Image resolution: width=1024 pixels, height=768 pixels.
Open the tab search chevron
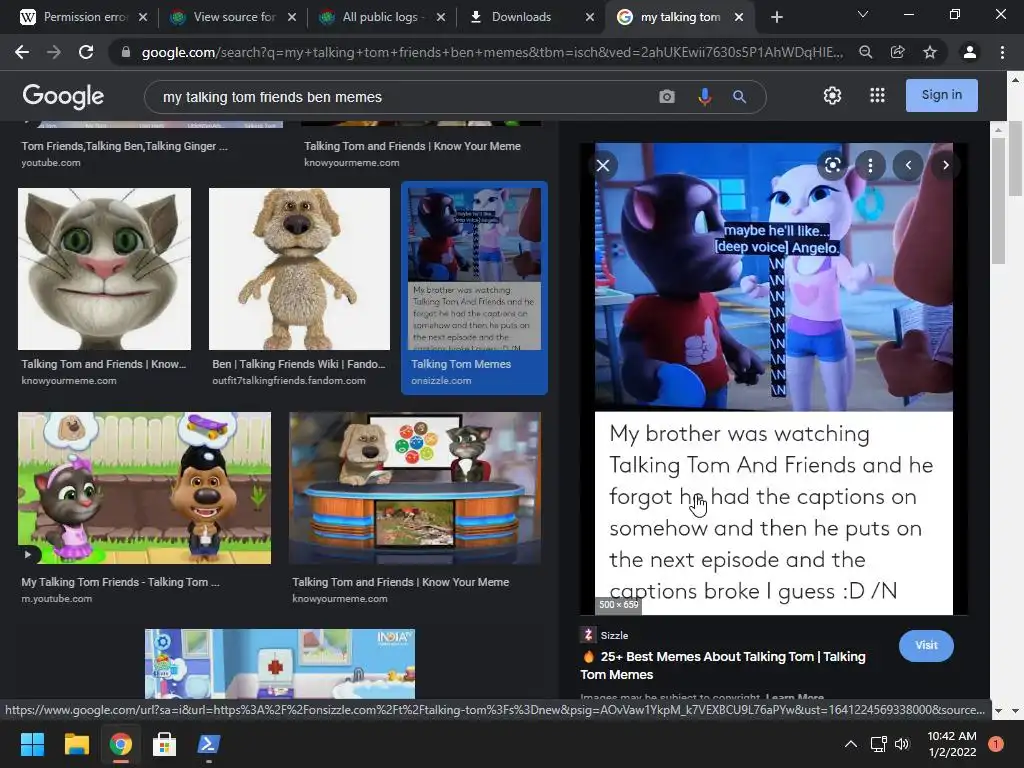click(863, 14)
